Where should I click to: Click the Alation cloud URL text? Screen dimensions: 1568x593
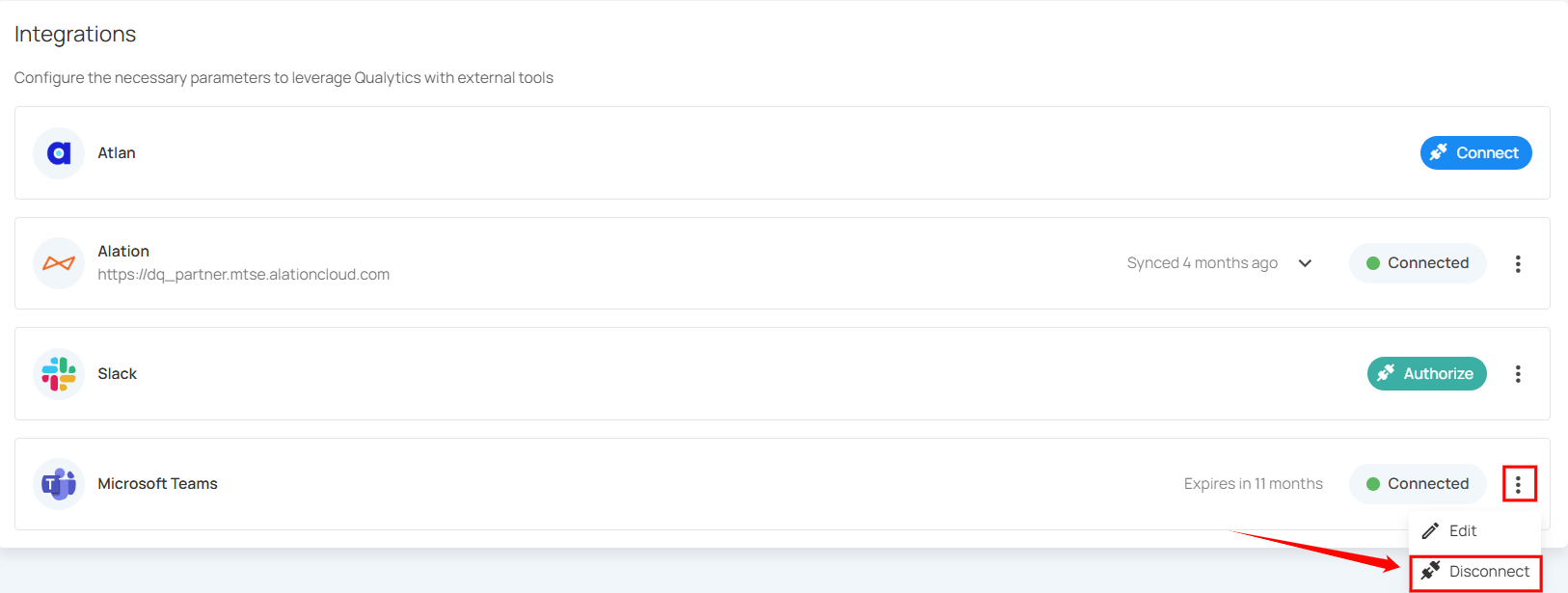pyautogui.click(x=244, y=275)
